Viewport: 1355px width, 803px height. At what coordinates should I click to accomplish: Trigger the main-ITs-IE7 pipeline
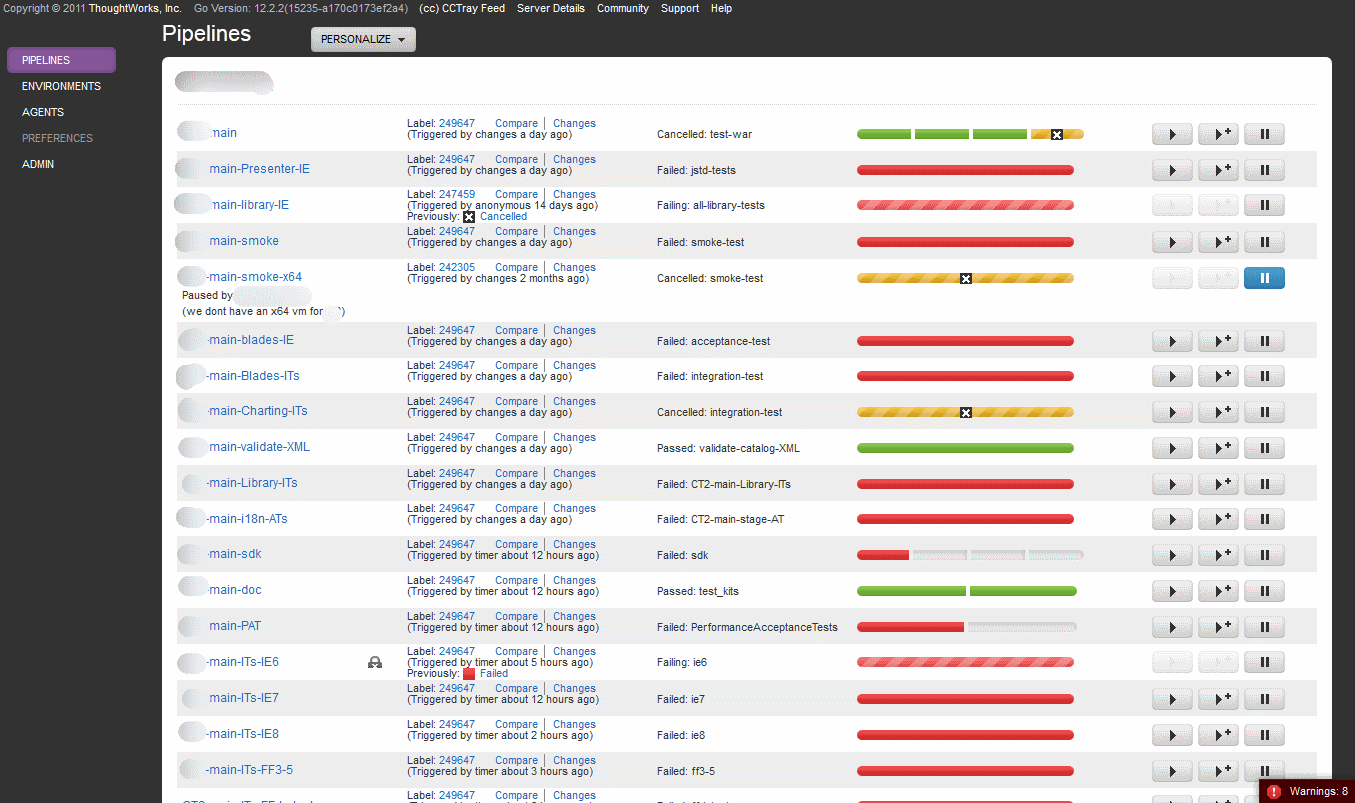(1171, 698)
